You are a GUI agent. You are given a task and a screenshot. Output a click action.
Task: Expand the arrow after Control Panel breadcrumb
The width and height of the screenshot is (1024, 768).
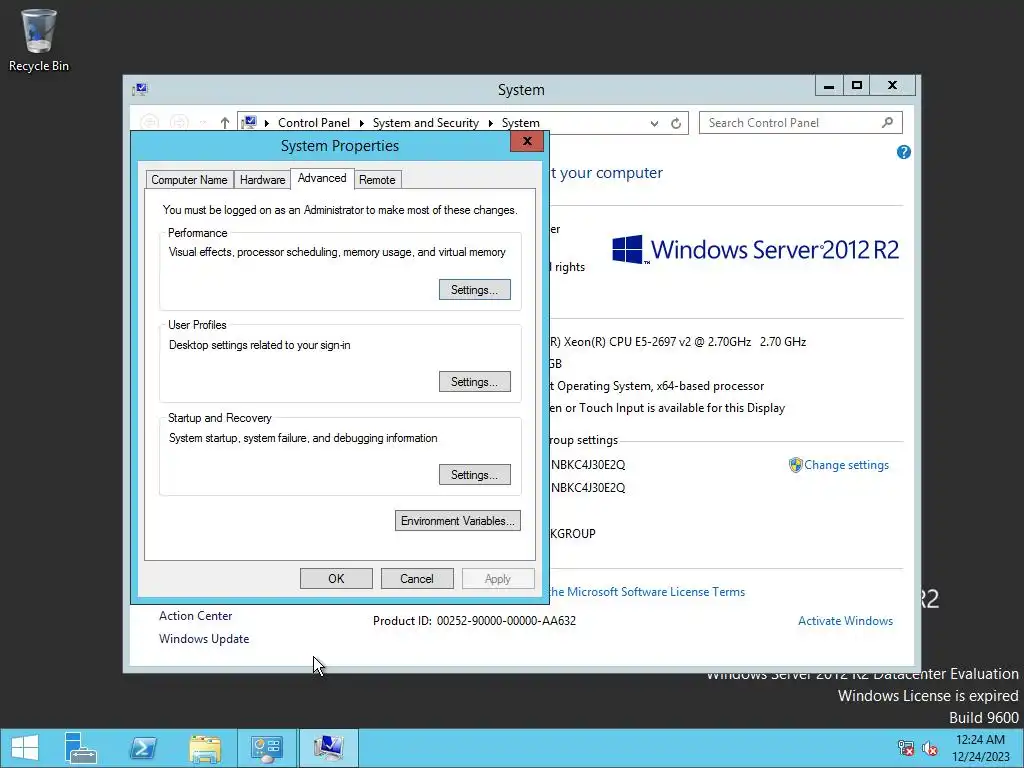tap(361, 123)
